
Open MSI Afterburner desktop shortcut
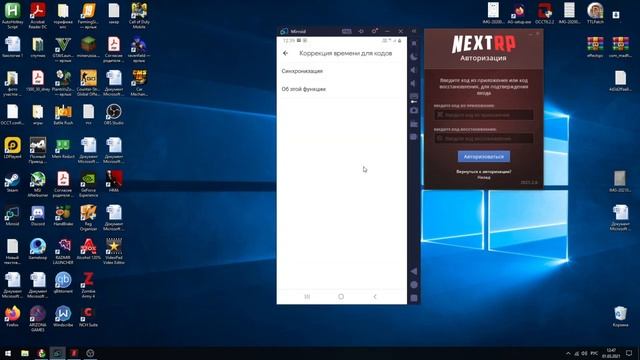[38, 184]
